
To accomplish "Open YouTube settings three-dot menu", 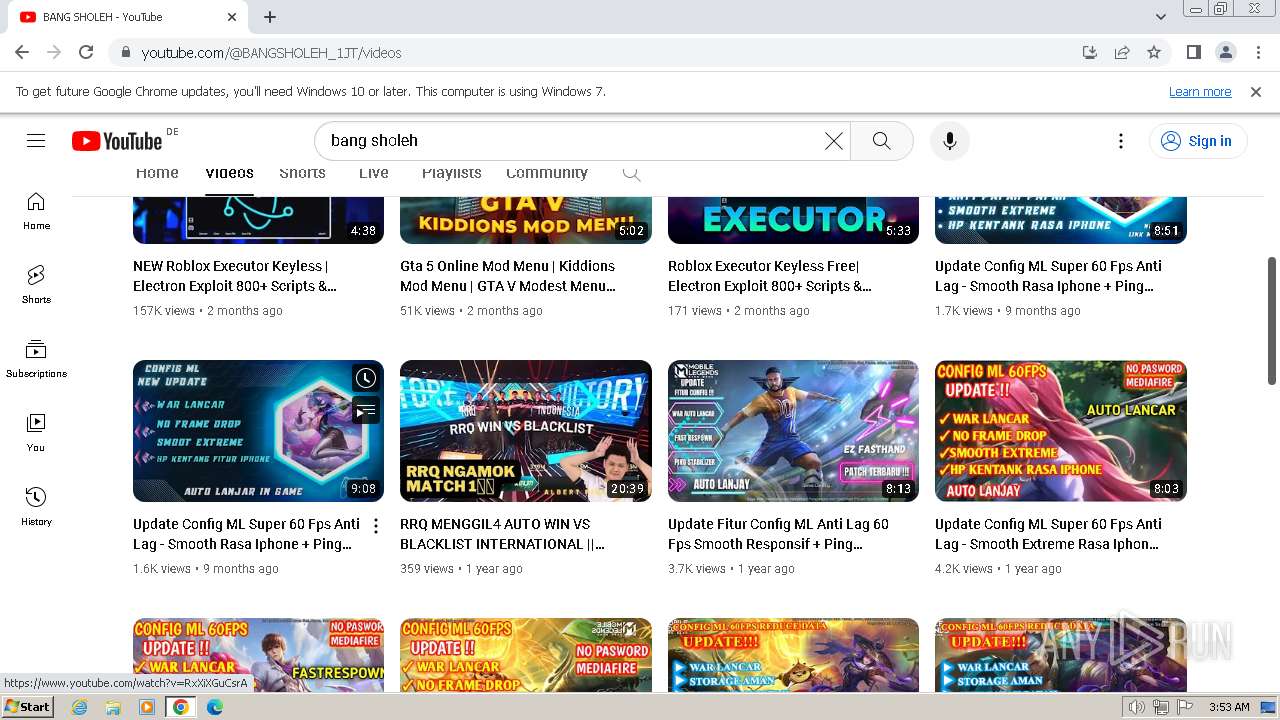I will pyautogui.click(x=1121, y=141).
